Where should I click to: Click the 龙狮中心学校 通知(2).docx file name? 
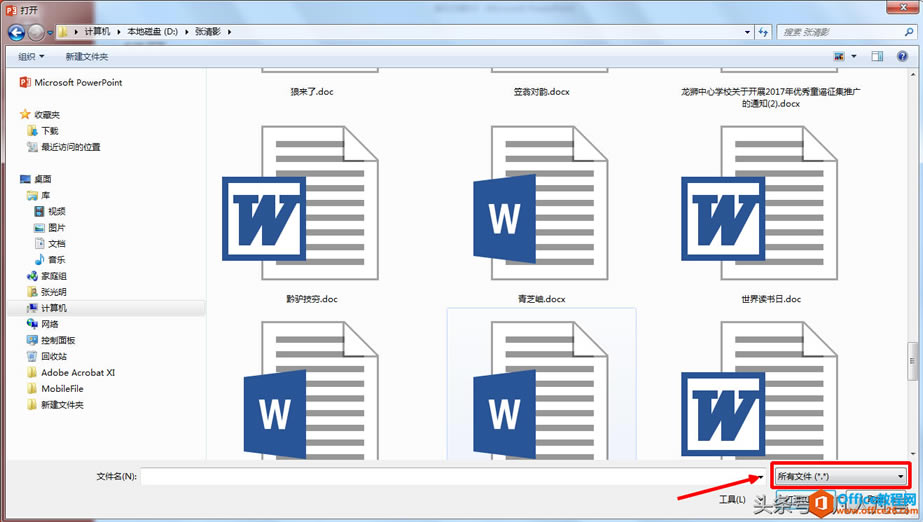coord(771,98)
